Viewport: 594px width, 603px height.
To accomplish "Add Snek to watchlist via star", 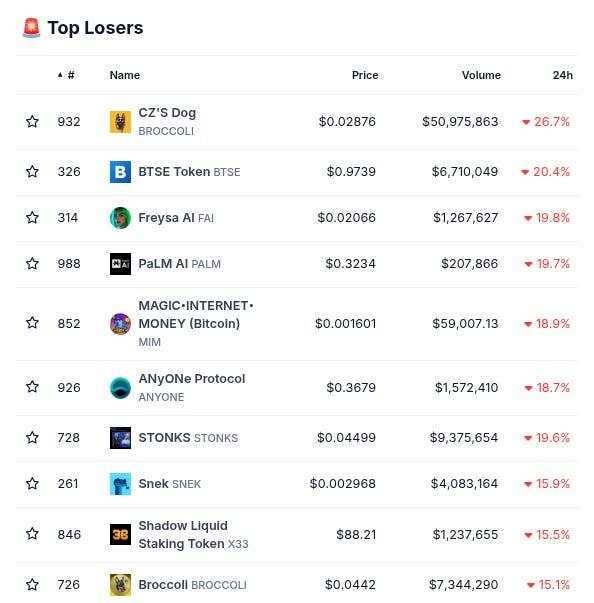I will (x=32, y=483).
